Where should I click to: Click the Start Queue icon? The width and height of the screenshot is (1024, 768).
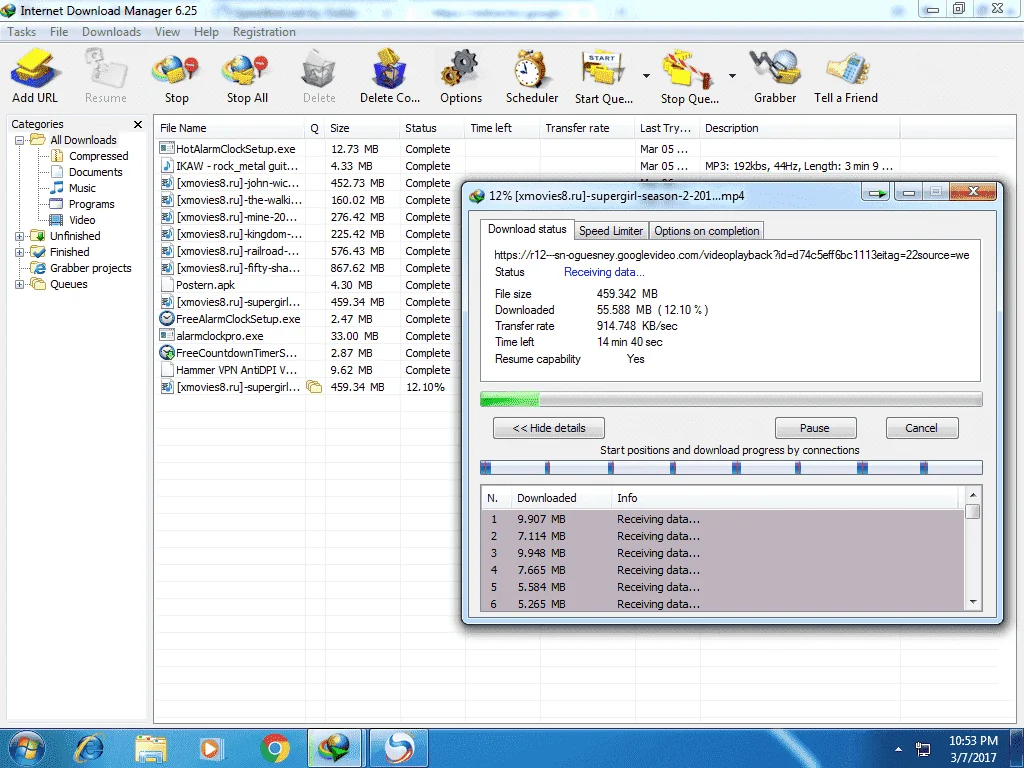(x=603, y=76)
